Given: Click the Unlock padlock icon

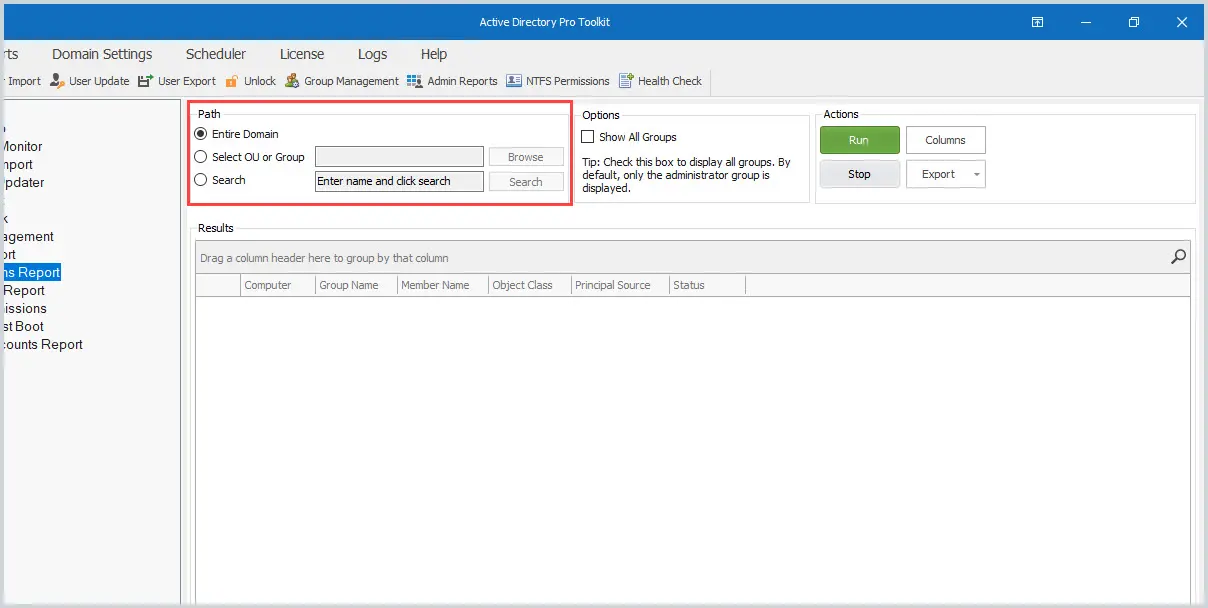Looking at the screenshot, I should point(232,81).
